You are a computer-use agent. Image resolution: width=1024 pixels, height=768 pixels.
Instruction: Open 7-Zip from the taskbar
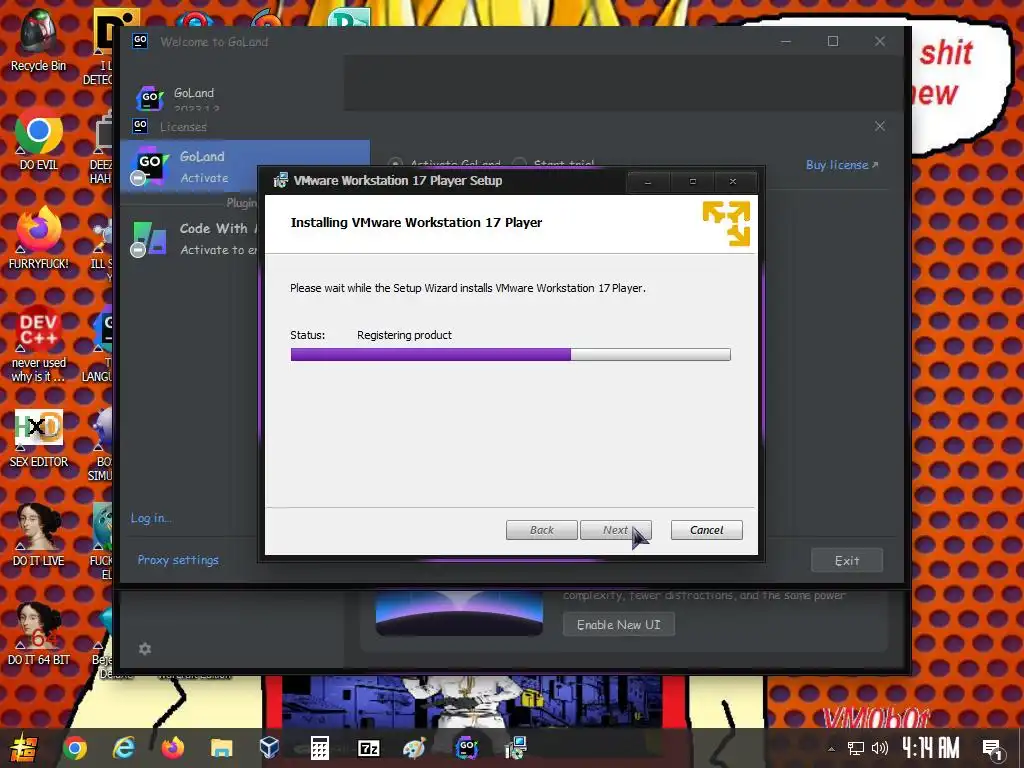pos(368,748)
